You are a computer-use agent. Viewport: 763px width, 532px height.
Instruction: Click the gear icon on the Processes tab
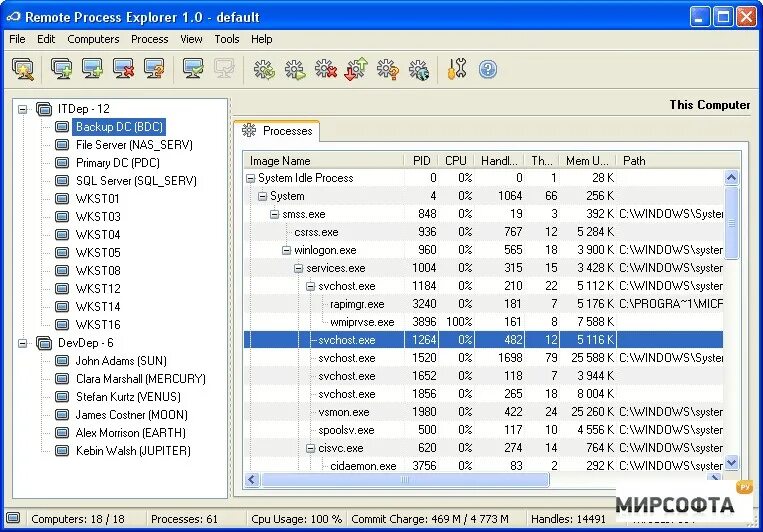(249, 130)
